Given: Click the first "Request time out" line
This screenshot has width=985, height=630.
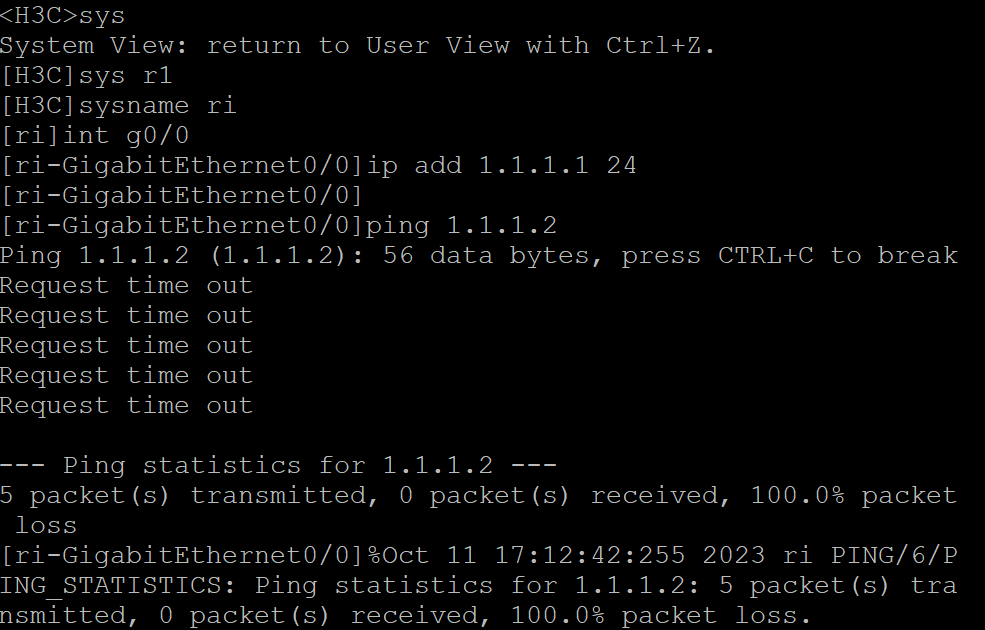Looking at the screenshot, I should (x=126, y=286).
